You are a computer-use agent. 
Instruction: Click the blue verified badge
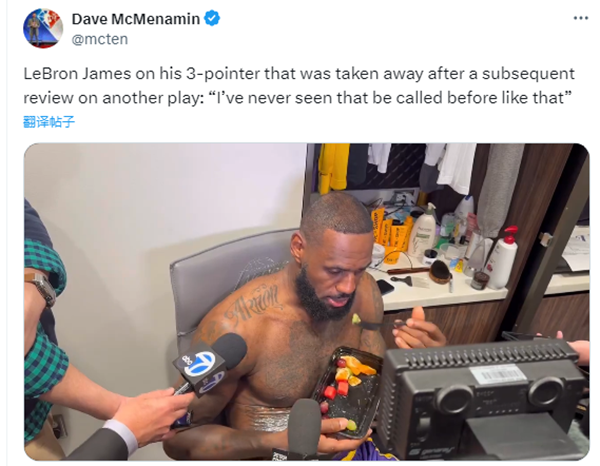pyautogui.click(x=212, y=18)
